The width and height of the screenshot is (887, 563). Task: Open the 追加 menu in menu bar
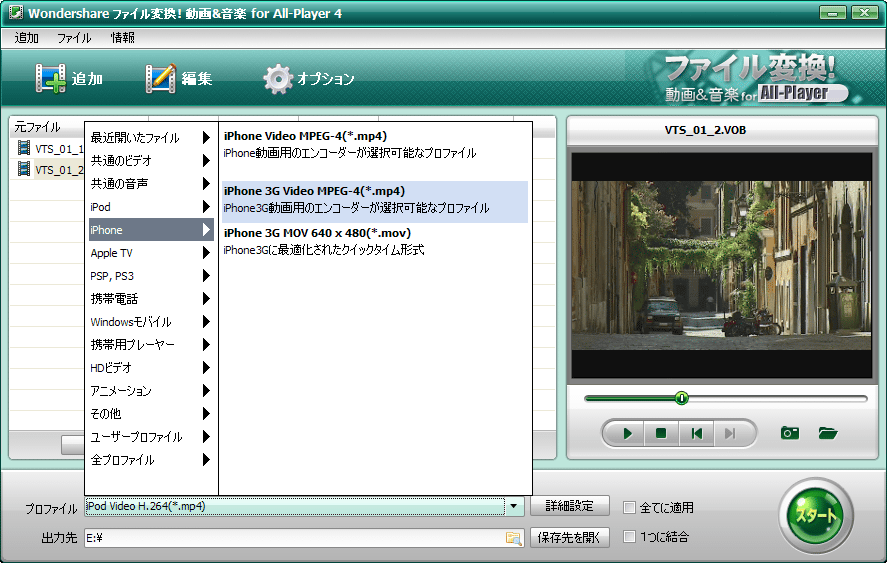tap(27, 38)
